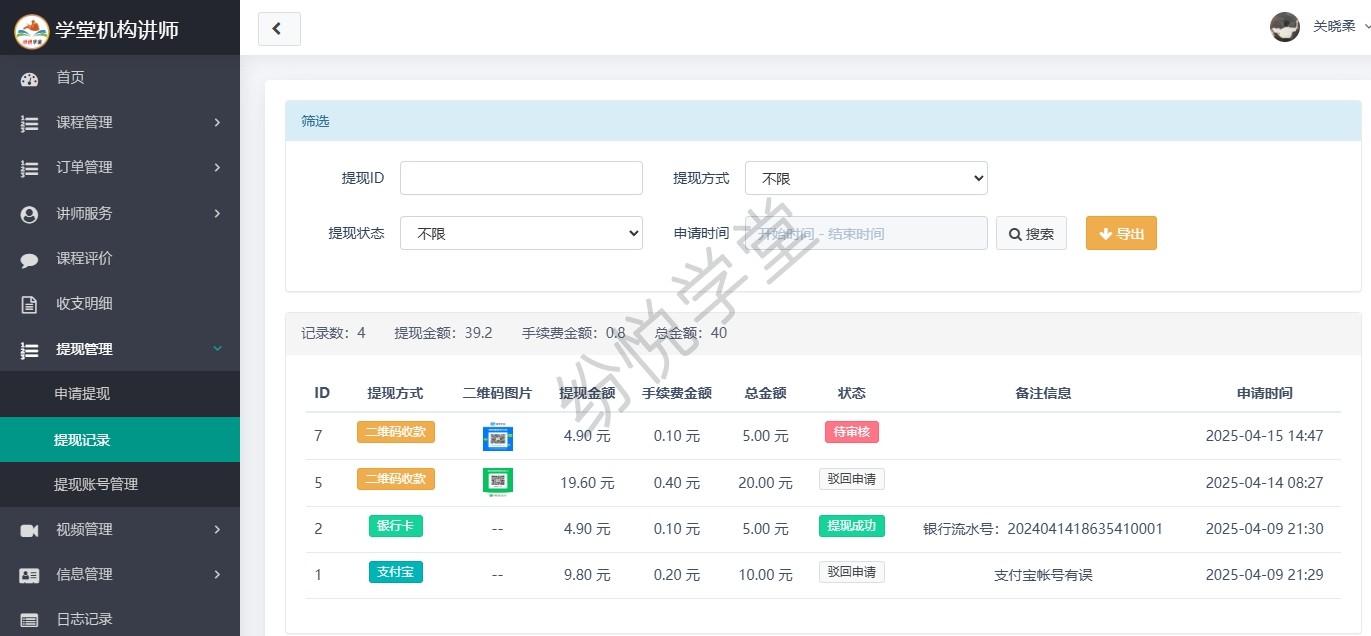The width and height of the screenshot is (1371, 636).
Task: Click the course review speech bubble icon
Action: pos(29,259)
